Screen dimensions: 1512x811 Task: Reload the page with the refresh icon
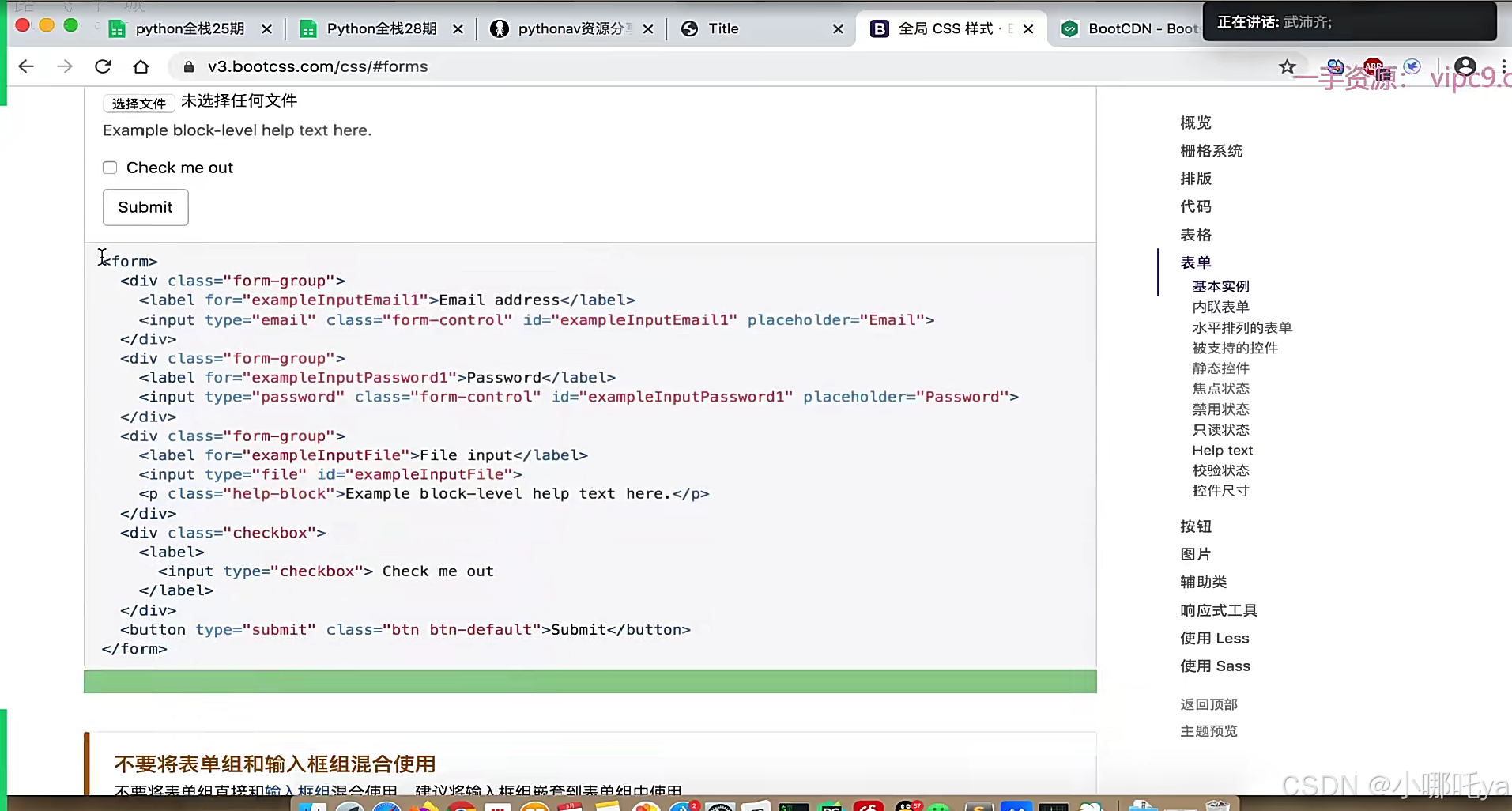point(103,66)
